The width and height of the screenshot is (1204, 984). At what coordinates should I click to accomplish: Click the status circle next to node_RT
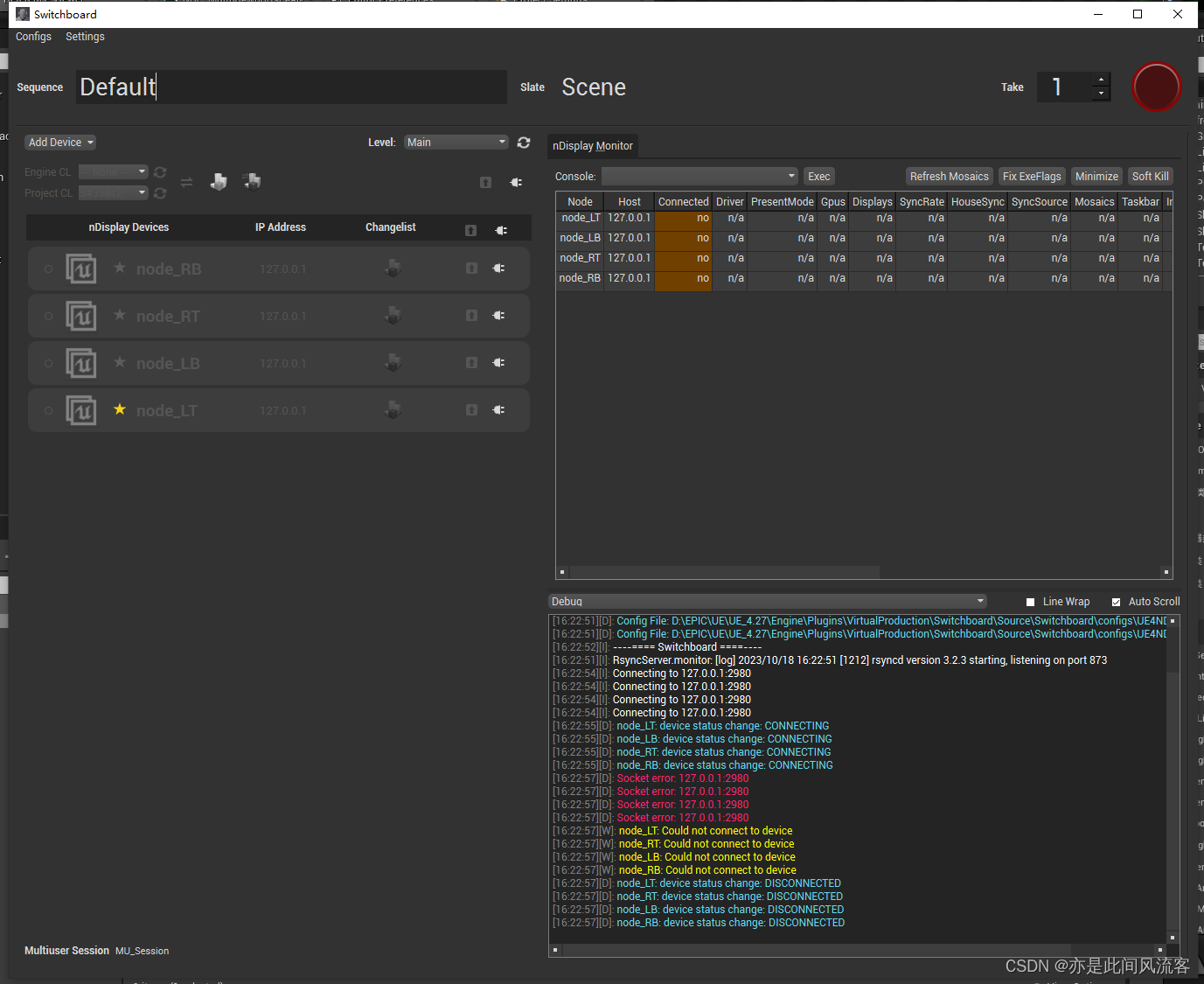click(x=48, y=316)
